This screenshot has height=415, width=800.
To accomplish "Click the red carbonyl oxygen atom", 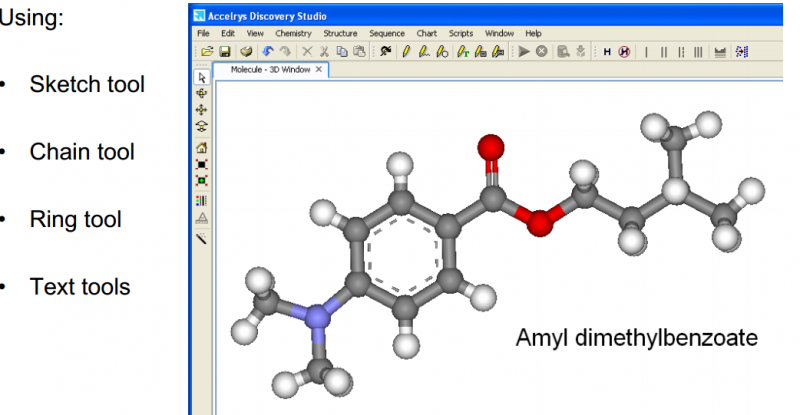I will coord(489,147).
